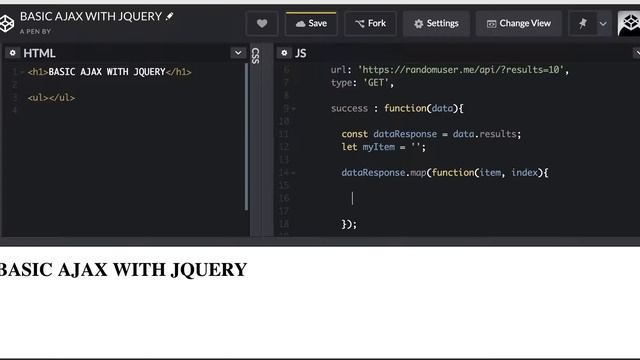Image resolution: width=640 pixels, height=360 pixels.
Task: Fold success function at line 9
Action: [x=293, y=109]
